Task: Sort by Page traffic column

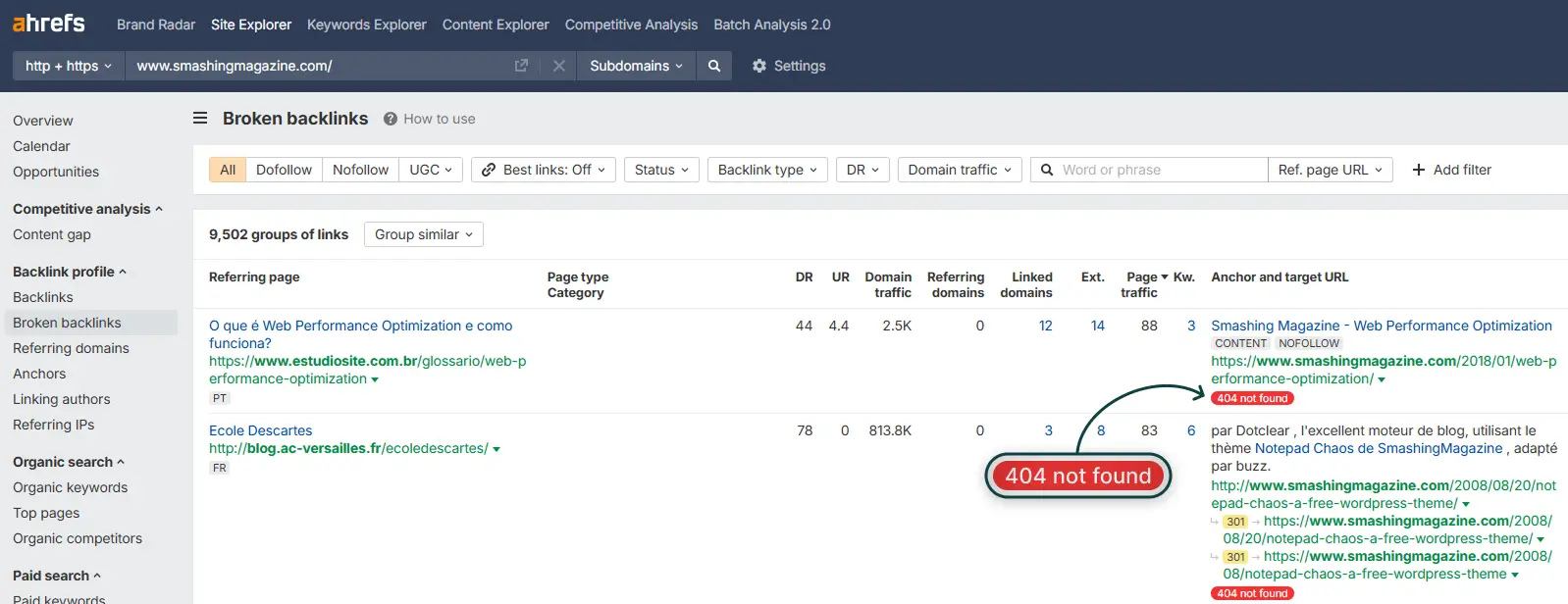Action: 1143,284
